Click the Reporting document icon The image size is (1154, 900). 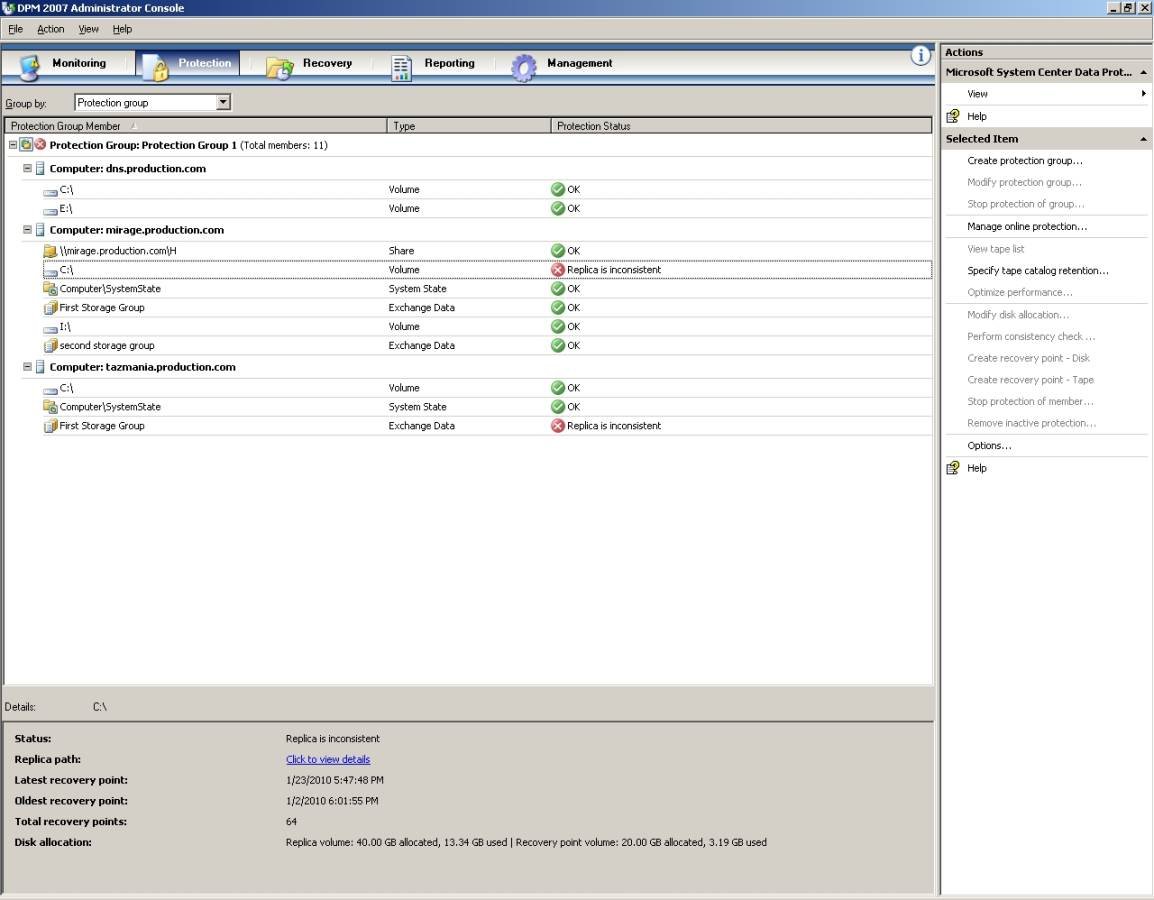pyautogui.click(x=401, y=67)
